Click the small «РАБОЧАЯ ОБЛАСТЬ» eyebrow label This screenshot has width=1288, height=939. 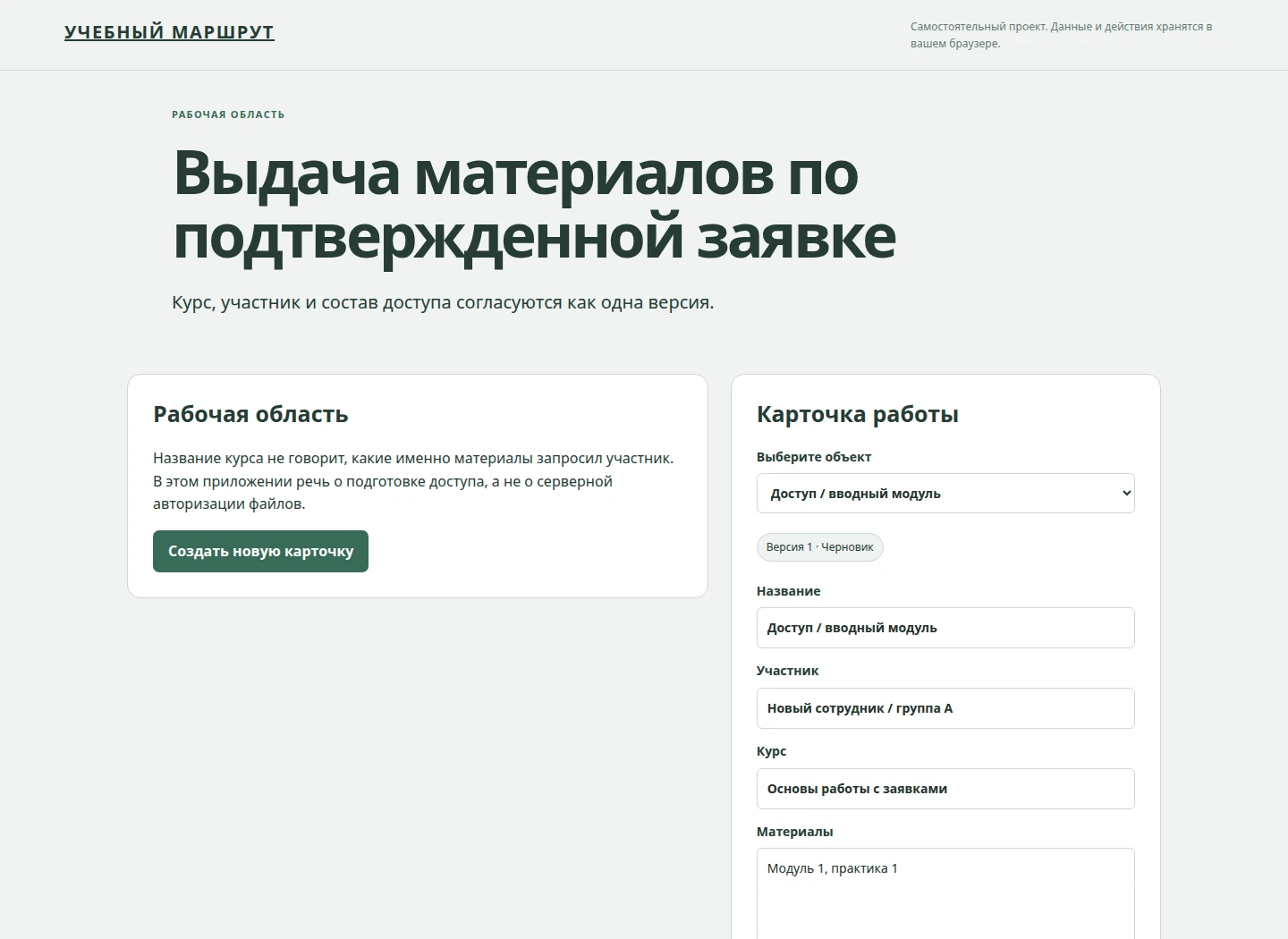228,114
